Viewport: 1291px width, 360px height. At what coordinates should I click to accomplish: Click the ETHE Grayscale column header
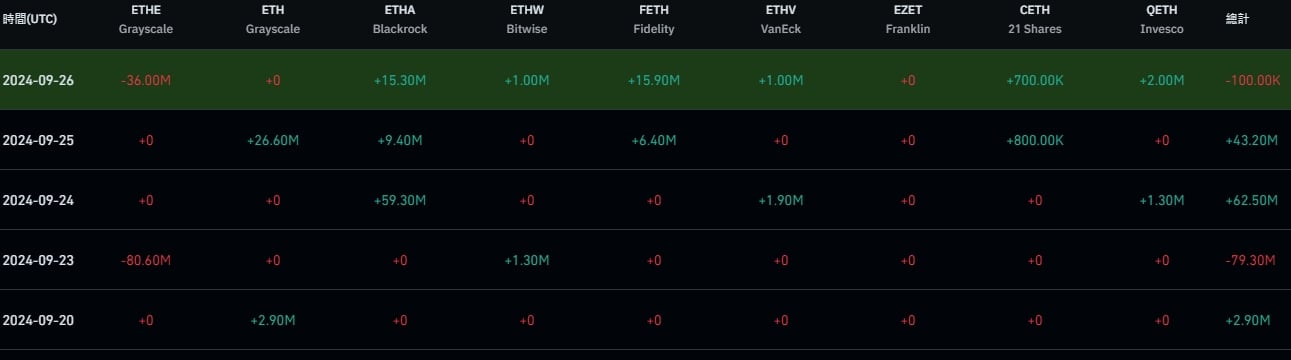(x=146, y=20)
